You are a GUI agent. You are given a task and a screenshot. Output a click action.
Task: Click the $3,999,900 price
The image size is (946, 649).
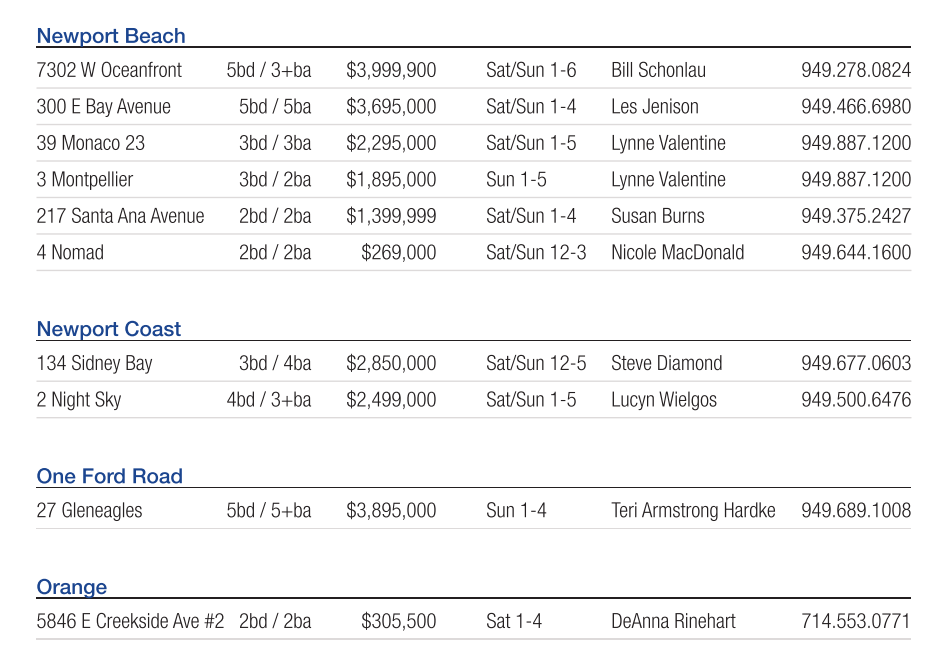coord(391,70)
